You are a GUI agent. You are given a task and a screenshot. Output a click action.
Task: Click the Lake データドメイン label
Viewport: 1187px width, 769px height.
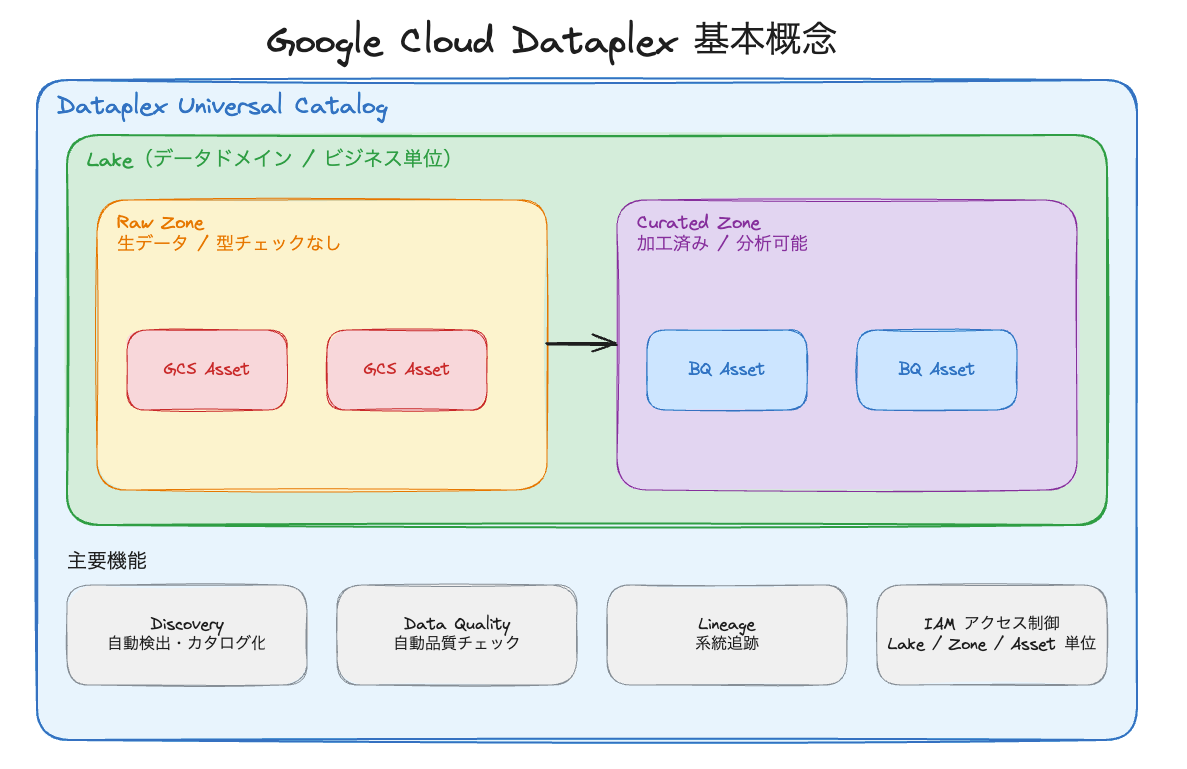tap(269, 158)
